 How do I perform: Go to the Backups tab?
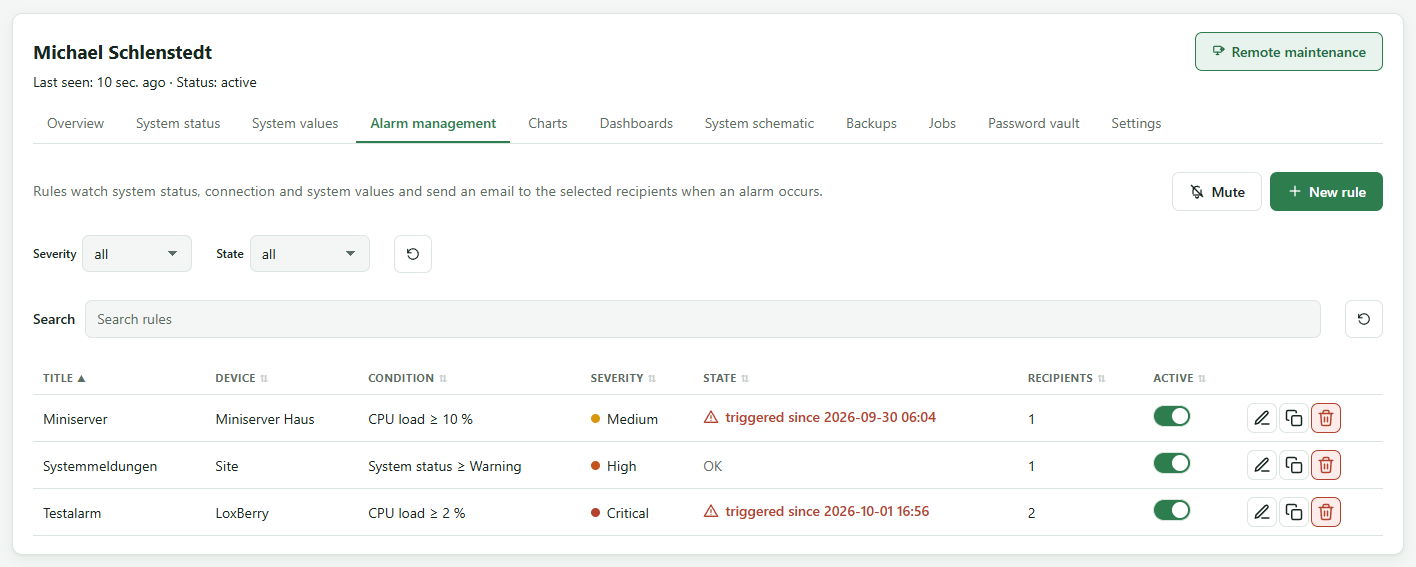tap(871, 123)
